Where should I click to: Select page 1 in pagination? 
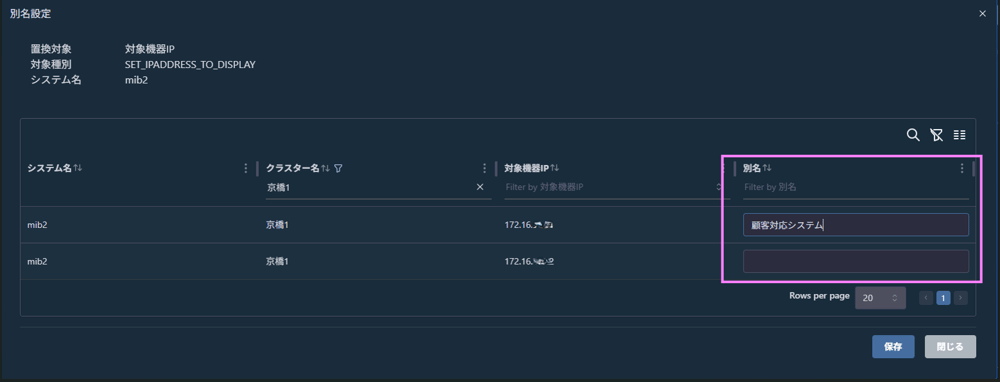click(943, 298)
